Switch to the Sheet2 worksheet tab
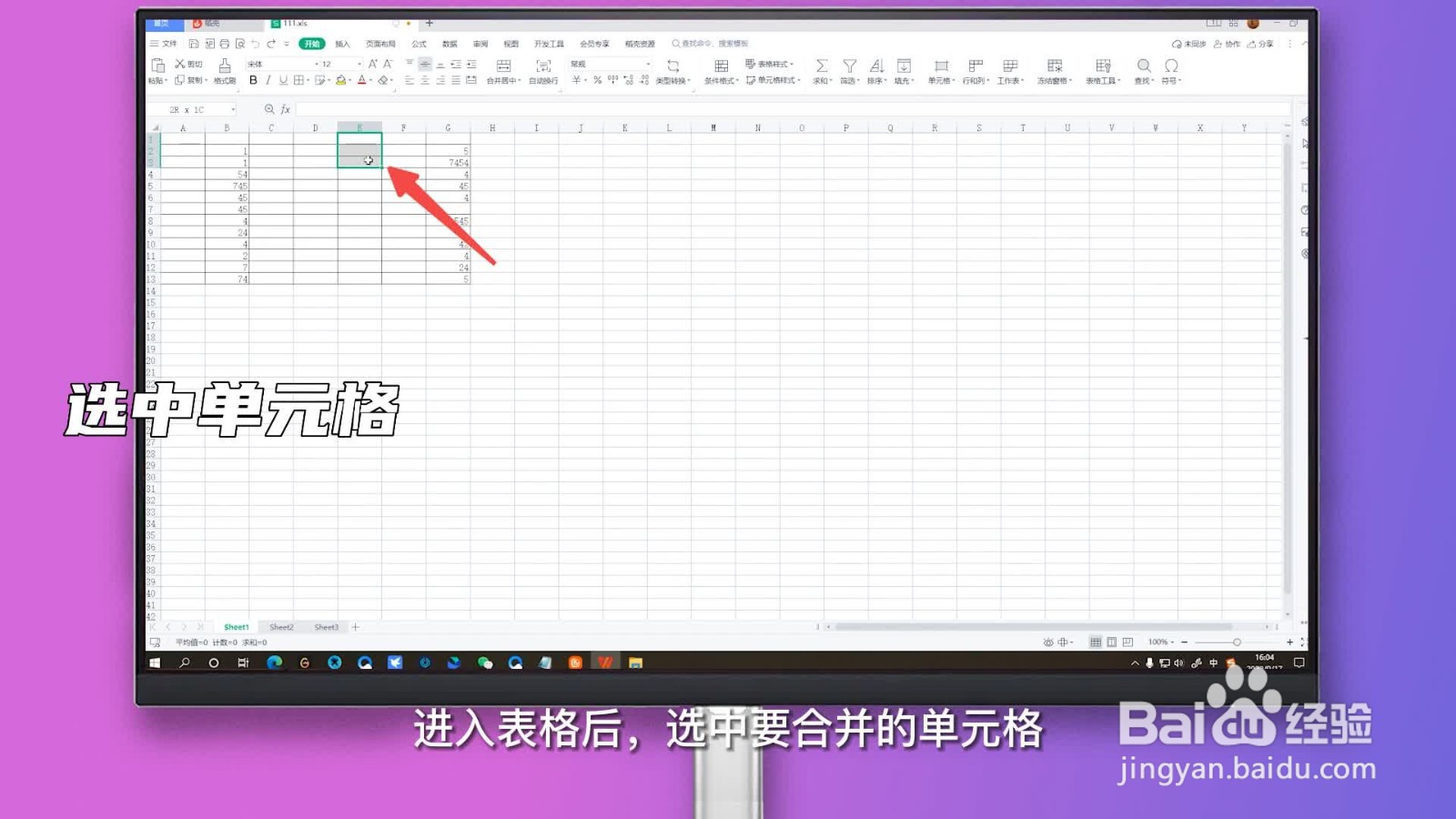The height and width of the screenshot is (819, 1456). point(281,627)
